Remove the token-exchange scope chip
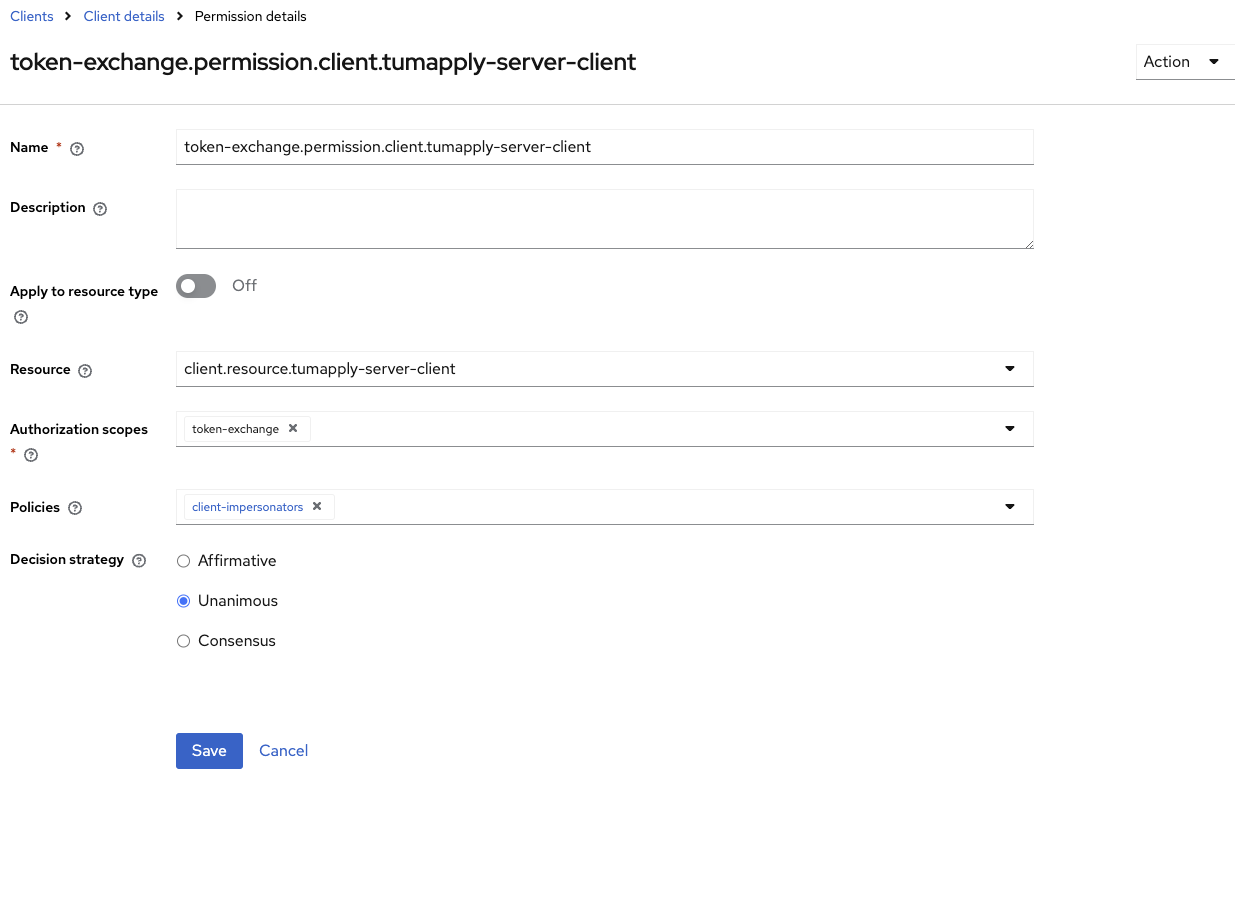The height and width of the screenshot is (903, 1235). (x=292, y=428)
